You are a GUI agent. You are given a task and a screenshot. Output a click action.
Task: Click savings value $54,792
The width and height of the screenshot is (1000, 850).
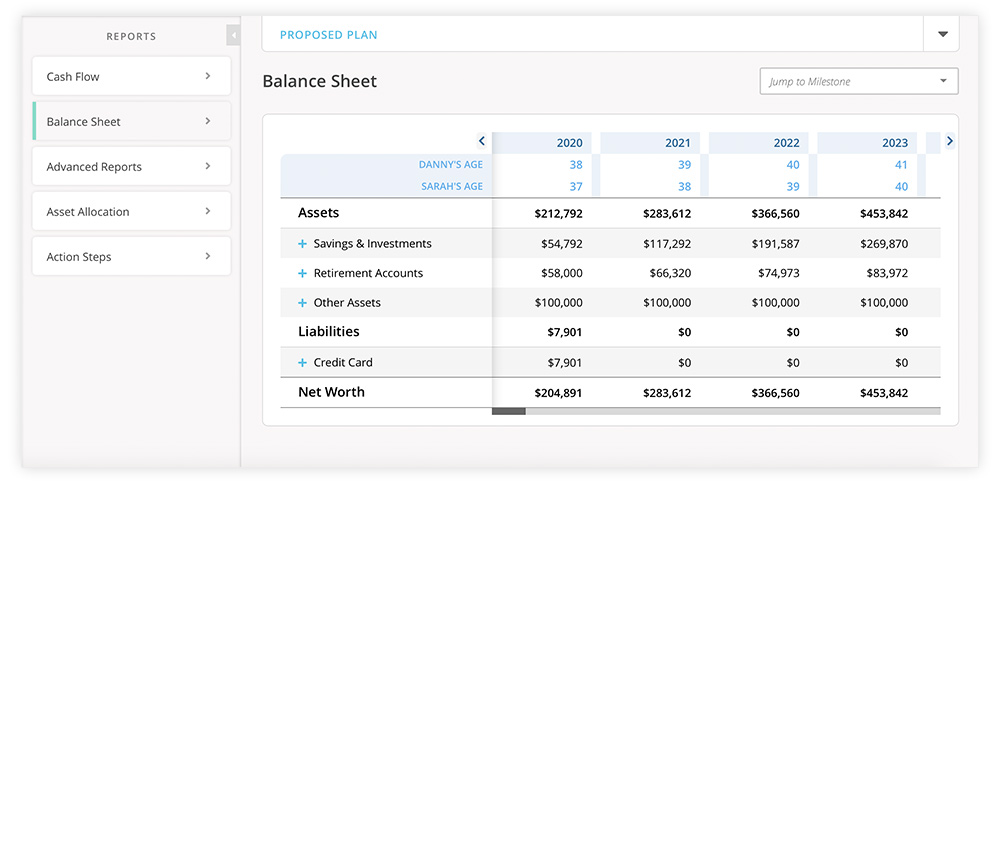point(561,244)
